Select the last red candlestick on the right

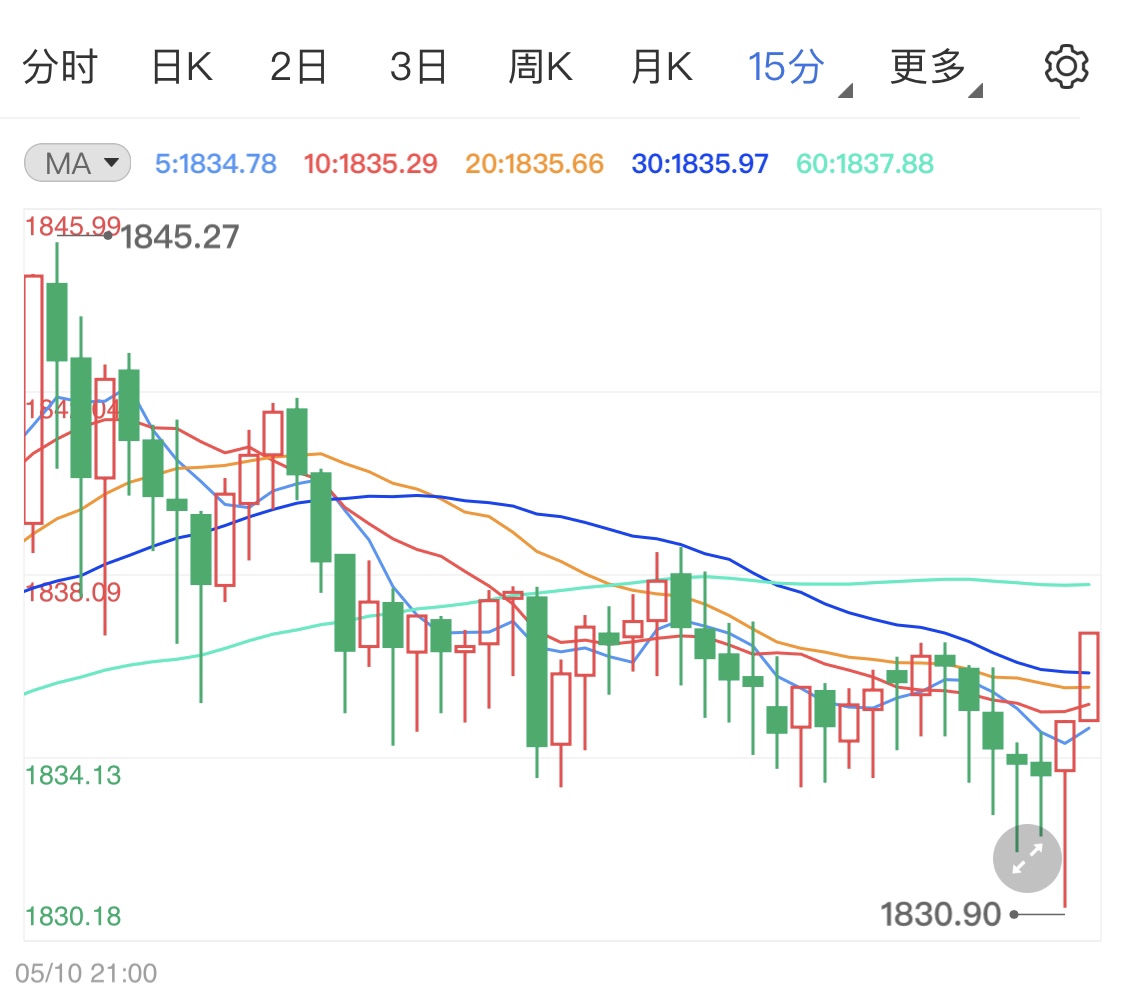(1088, 676)
